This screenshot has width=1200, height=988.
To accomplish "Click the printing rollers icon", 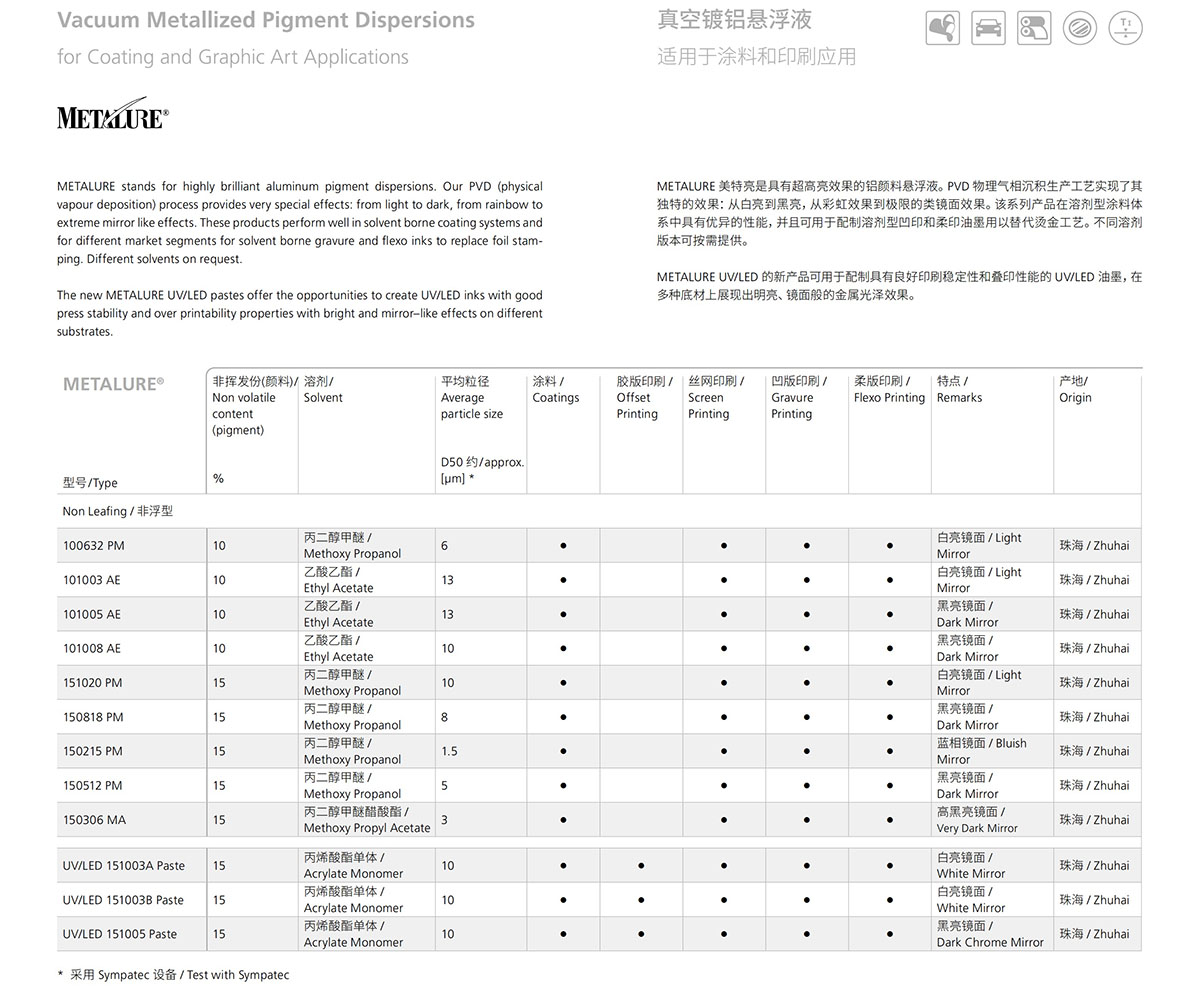I will 1034,28.
